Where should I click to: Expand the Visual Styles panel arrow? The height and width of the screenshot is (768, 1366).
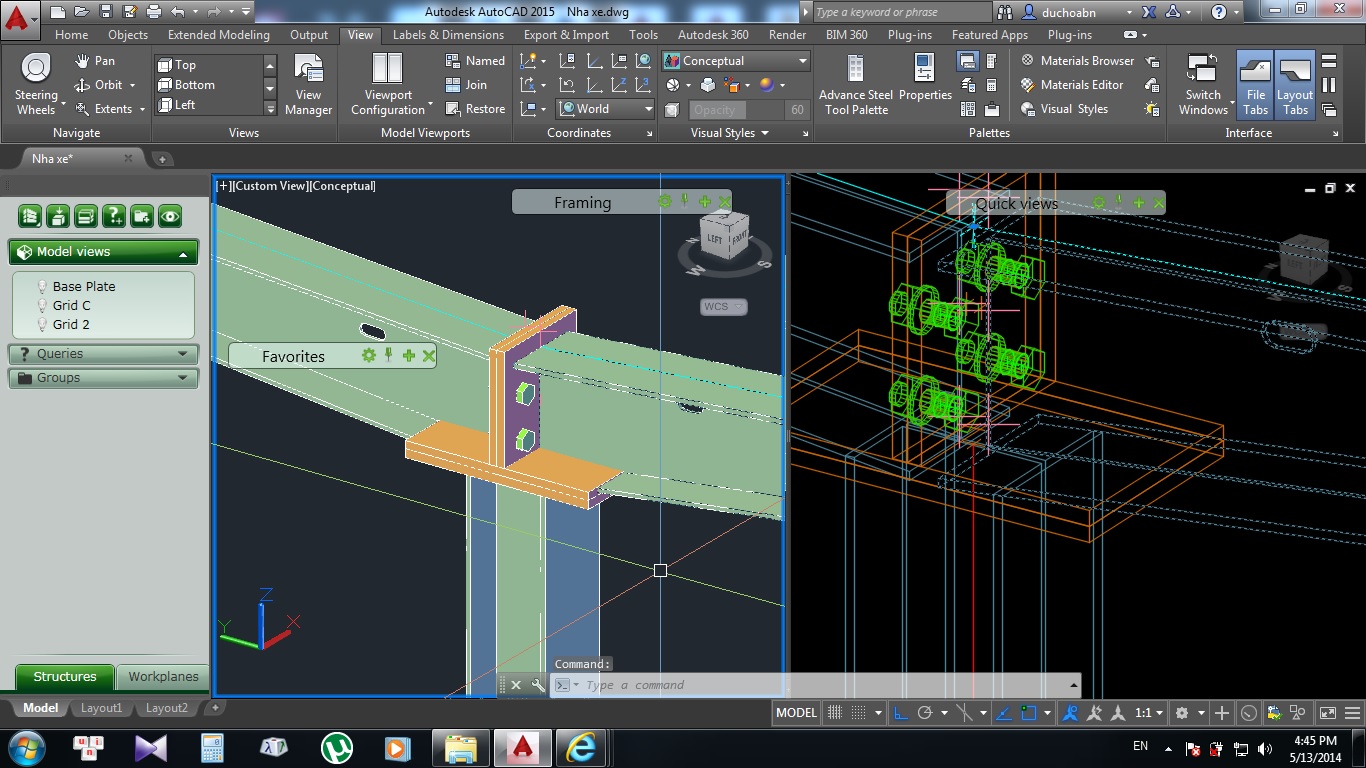pyautogui.click(x=766, y=133)
